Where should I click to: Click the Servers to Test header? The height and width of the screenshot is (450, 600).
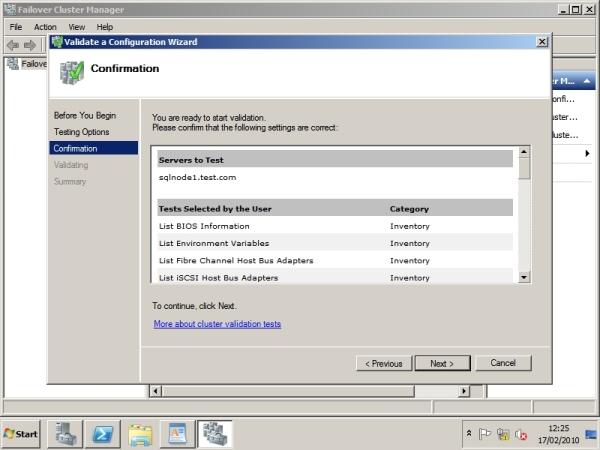(x=335, y=160)
